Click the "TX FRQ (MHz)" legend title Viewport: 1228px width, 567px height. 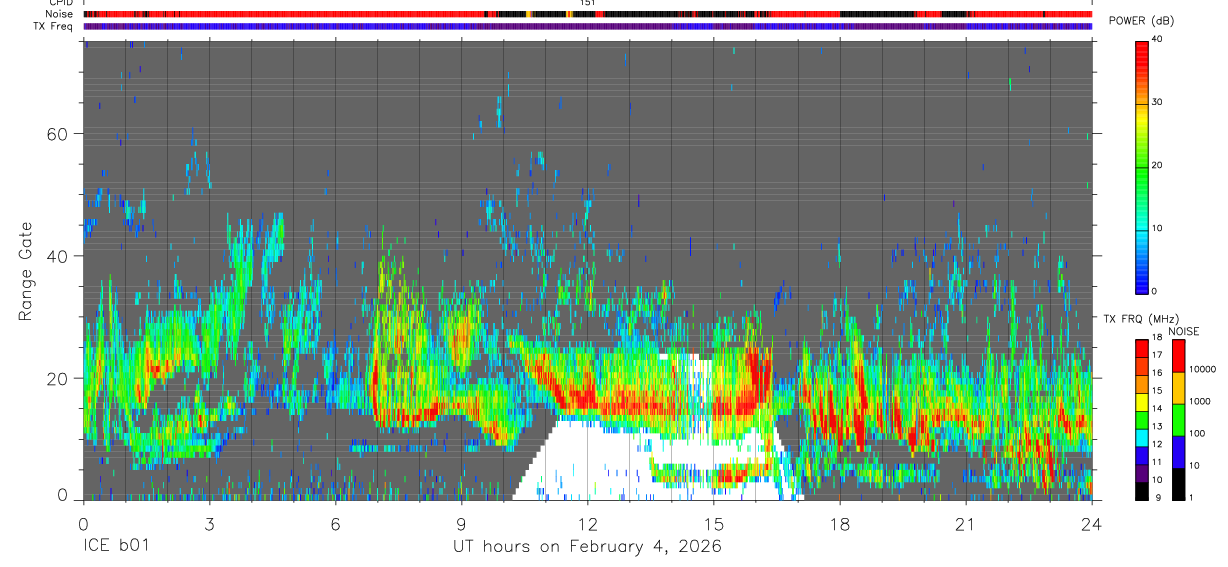tap(1141, 318)
